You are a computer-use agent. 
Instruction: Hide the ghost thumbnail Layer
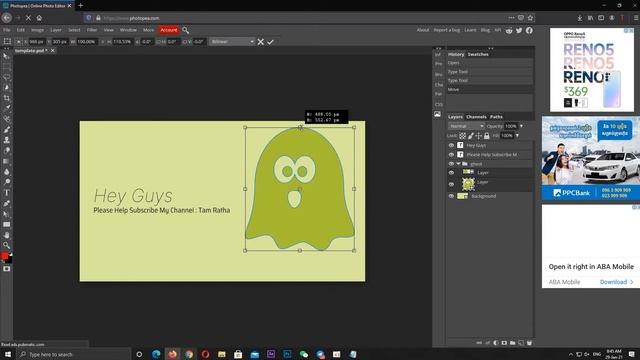(x=451, y=184)
